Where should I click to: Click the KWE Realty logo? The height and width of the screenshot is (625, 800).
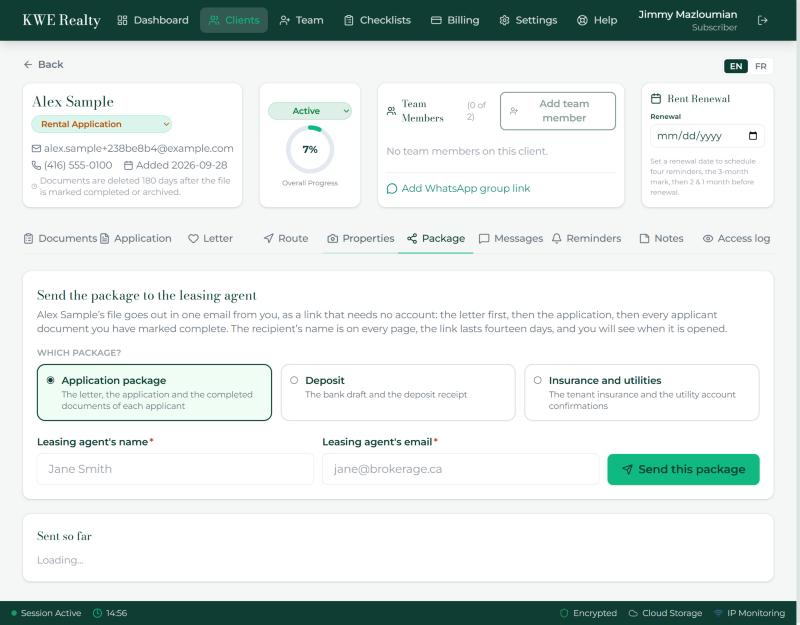62,20
